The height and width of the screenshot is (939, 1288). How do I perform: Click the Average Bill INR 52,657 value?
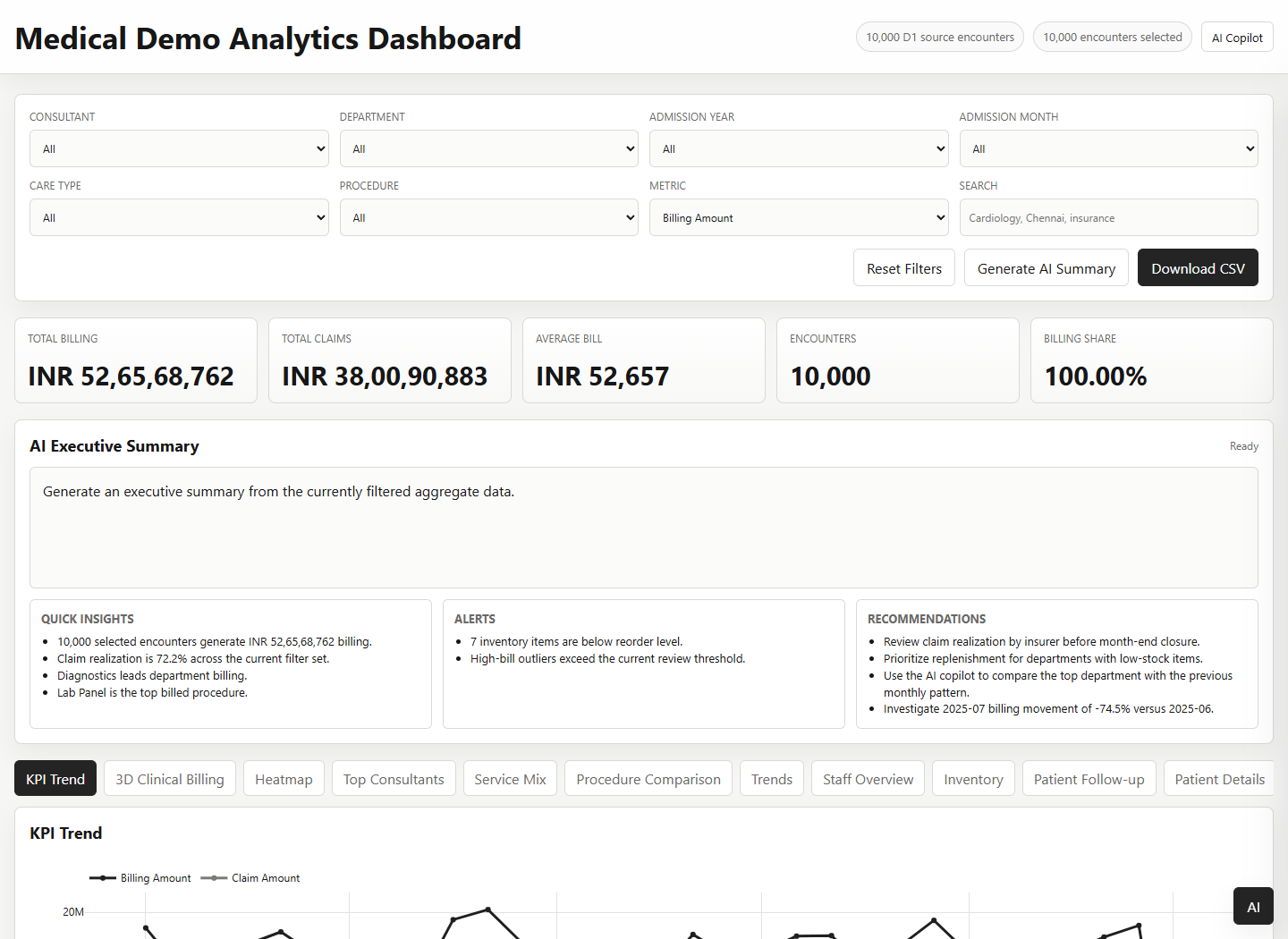602,376
